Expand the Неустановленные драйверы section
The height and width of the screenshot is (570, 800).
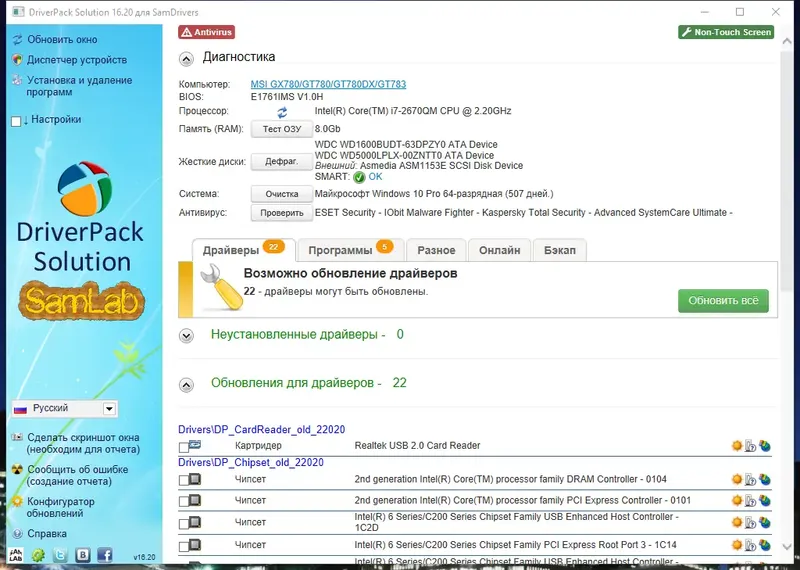tap(186, 336)
